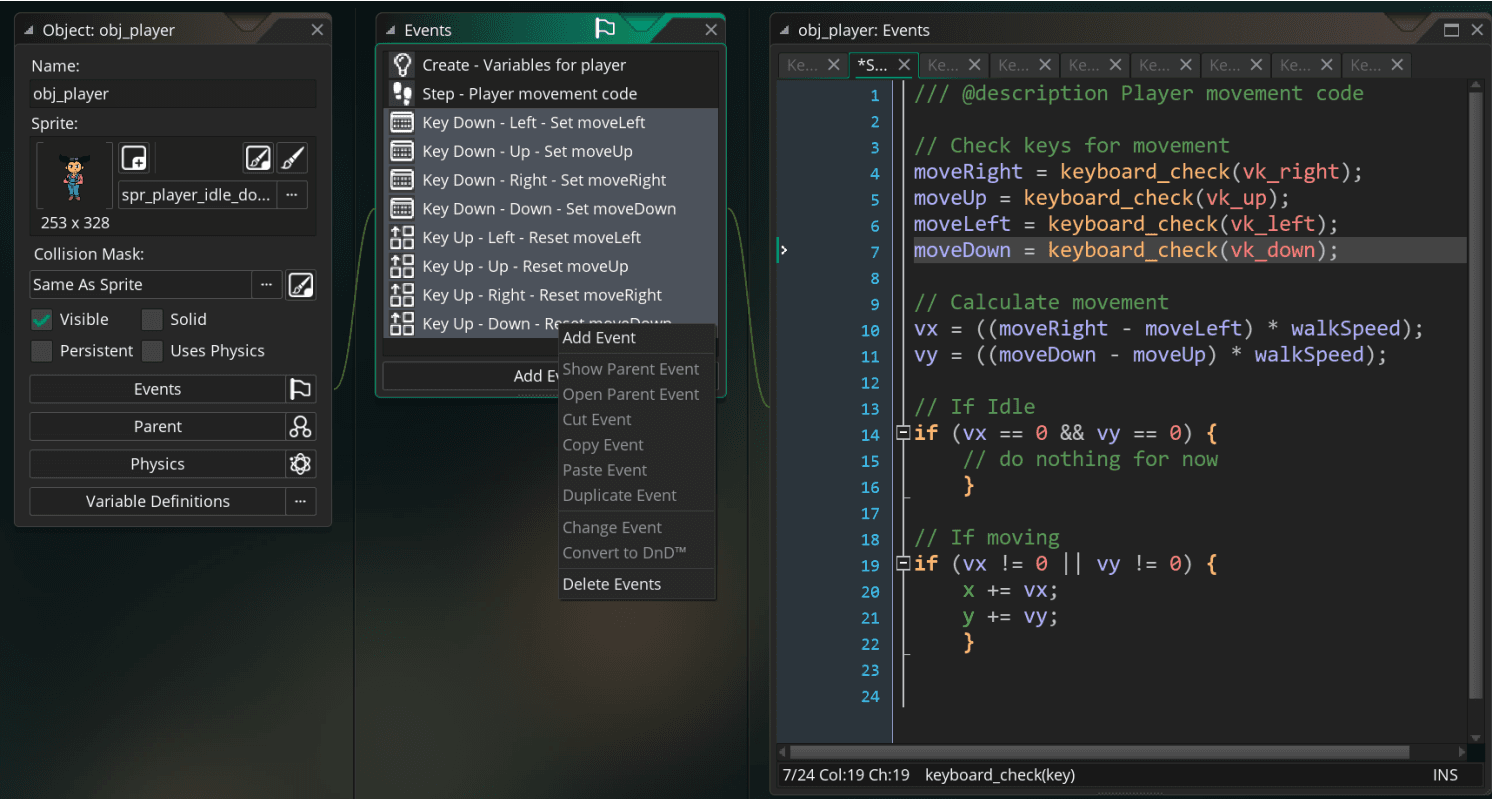Screen dimensions: 1492x799
Task: Click the parent link icon on Parent button
Action: point(298,426)
